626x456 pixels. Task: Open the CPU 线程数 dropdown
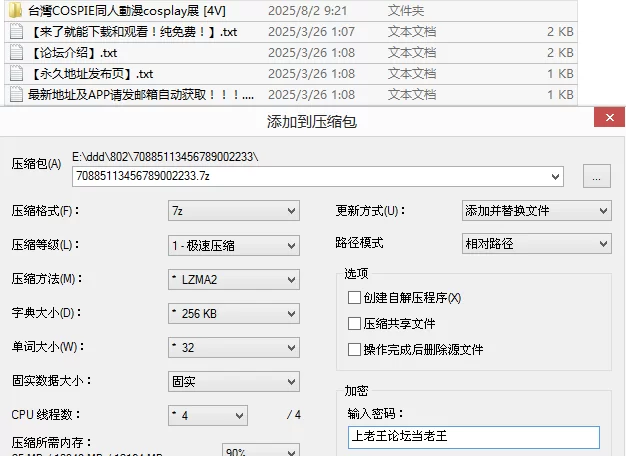pos(208,416)
